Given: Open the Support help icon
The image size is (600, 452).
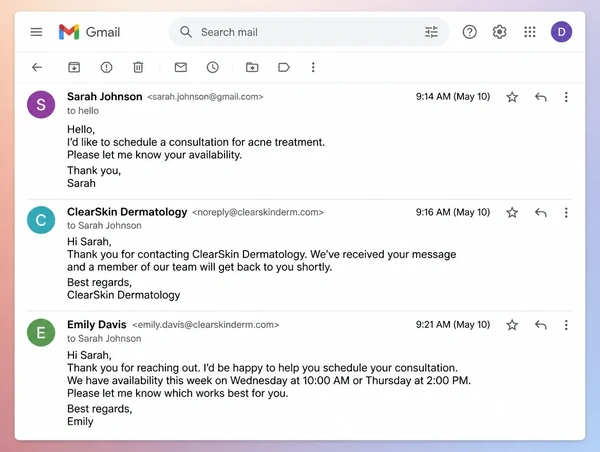Looking at the screenshot, I should 470,32.
